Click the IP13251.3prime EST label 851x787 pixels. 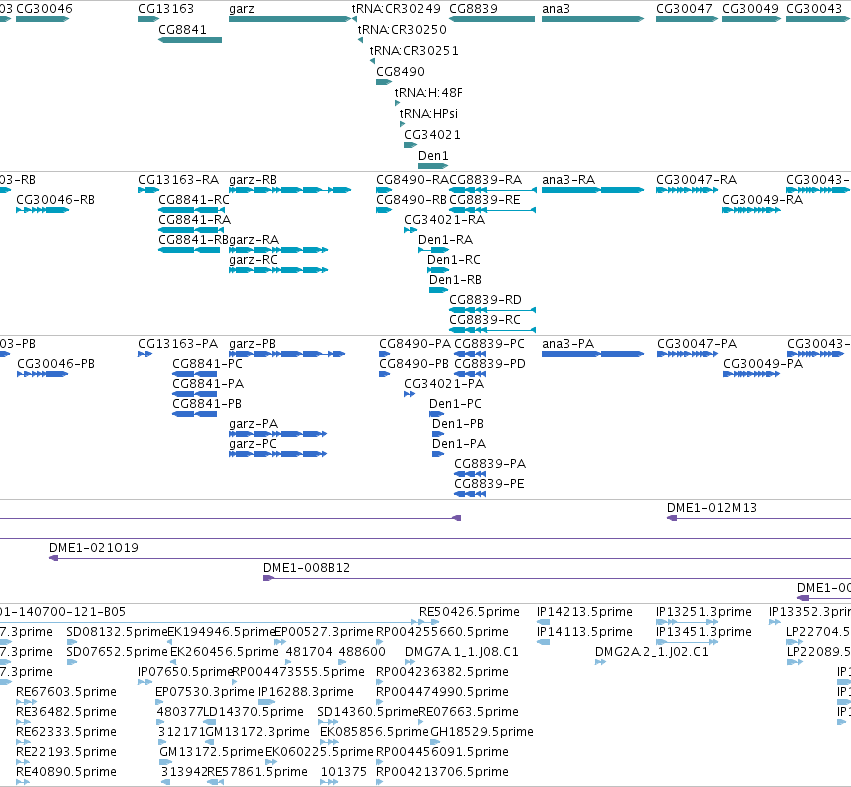(704, 612)
